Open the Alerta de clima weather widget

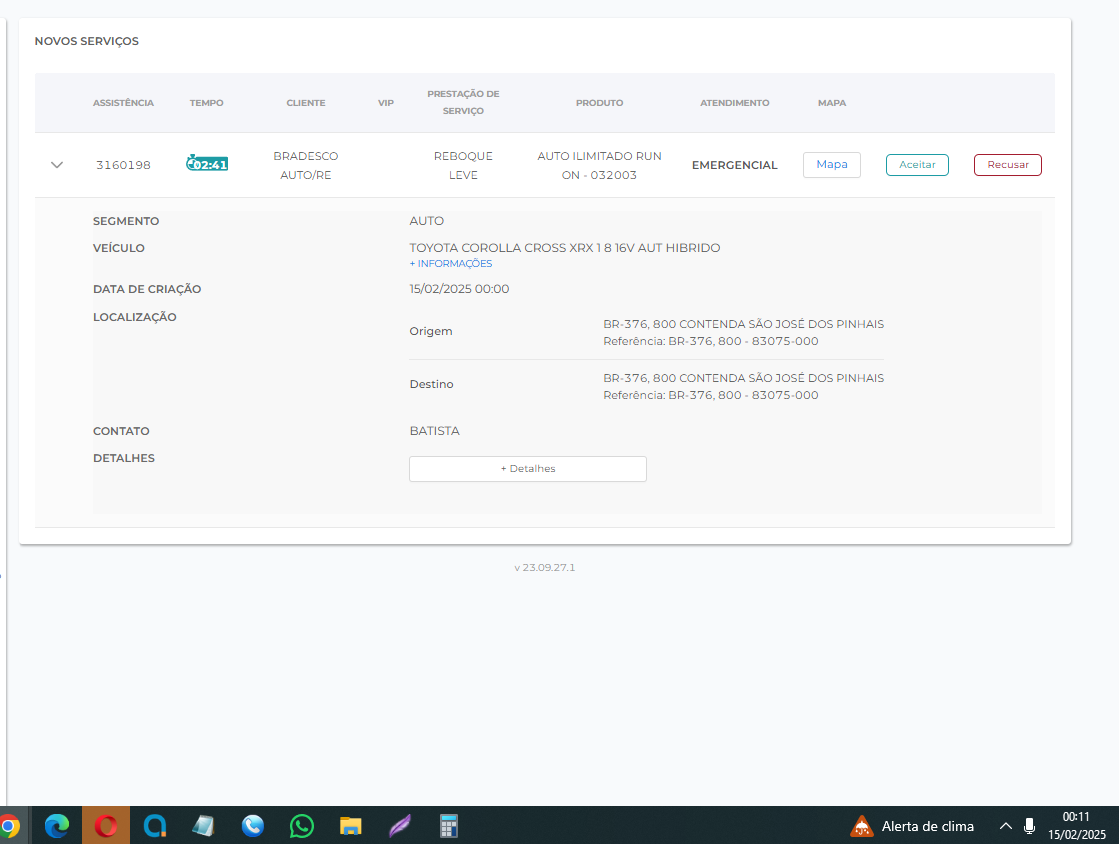pyautogui.click(x=912, y=826)
